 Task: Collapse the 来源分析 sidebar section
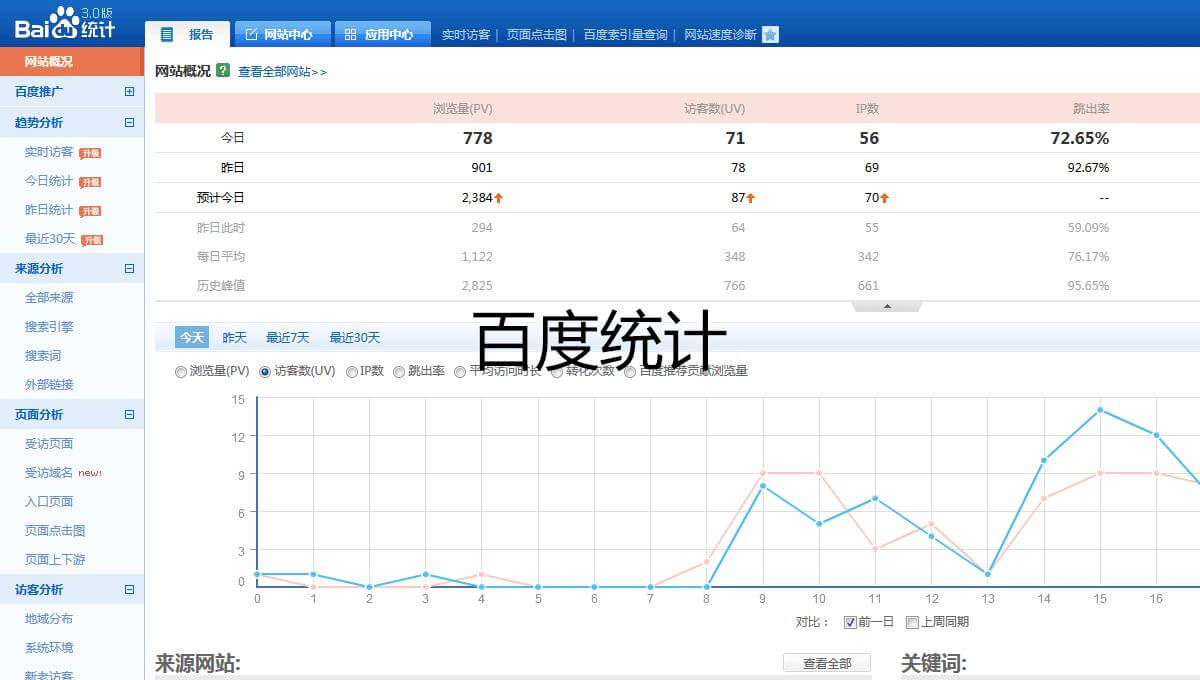coord(129,268)
